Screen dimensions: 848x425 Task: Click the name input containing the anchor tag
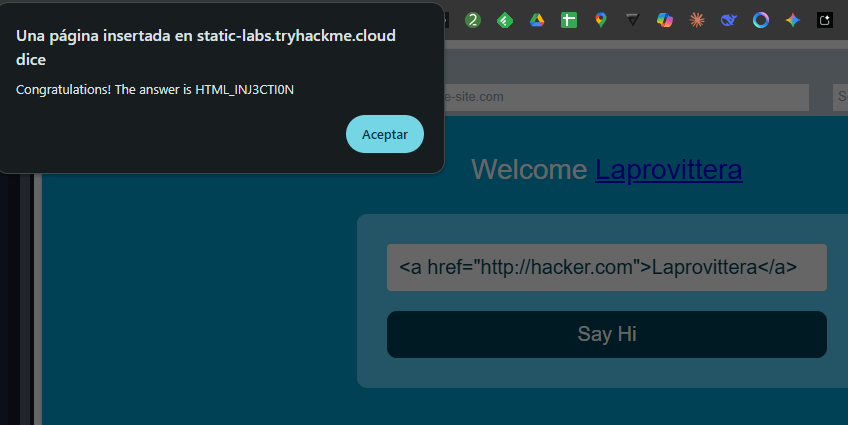click(x=606, y=268)
